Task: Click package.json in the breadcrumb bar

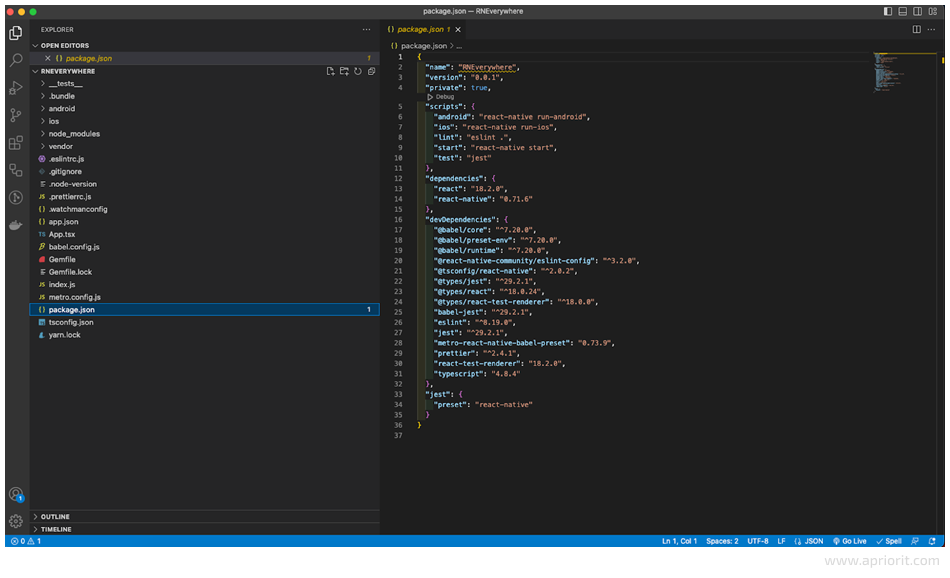Action: point(424,46)
